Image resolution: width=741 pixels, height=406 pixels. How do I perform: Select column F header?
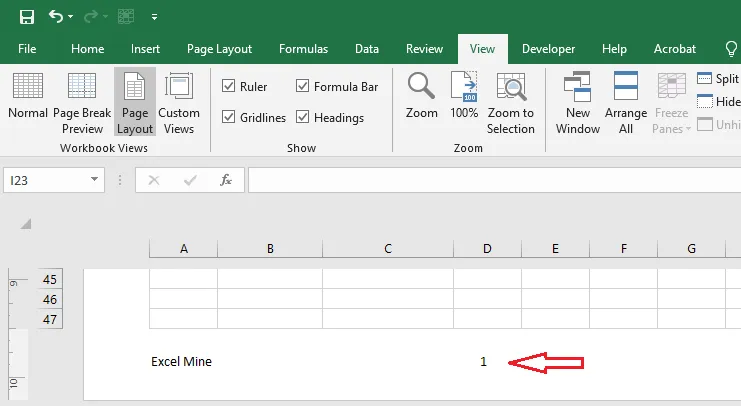point(624,249)
